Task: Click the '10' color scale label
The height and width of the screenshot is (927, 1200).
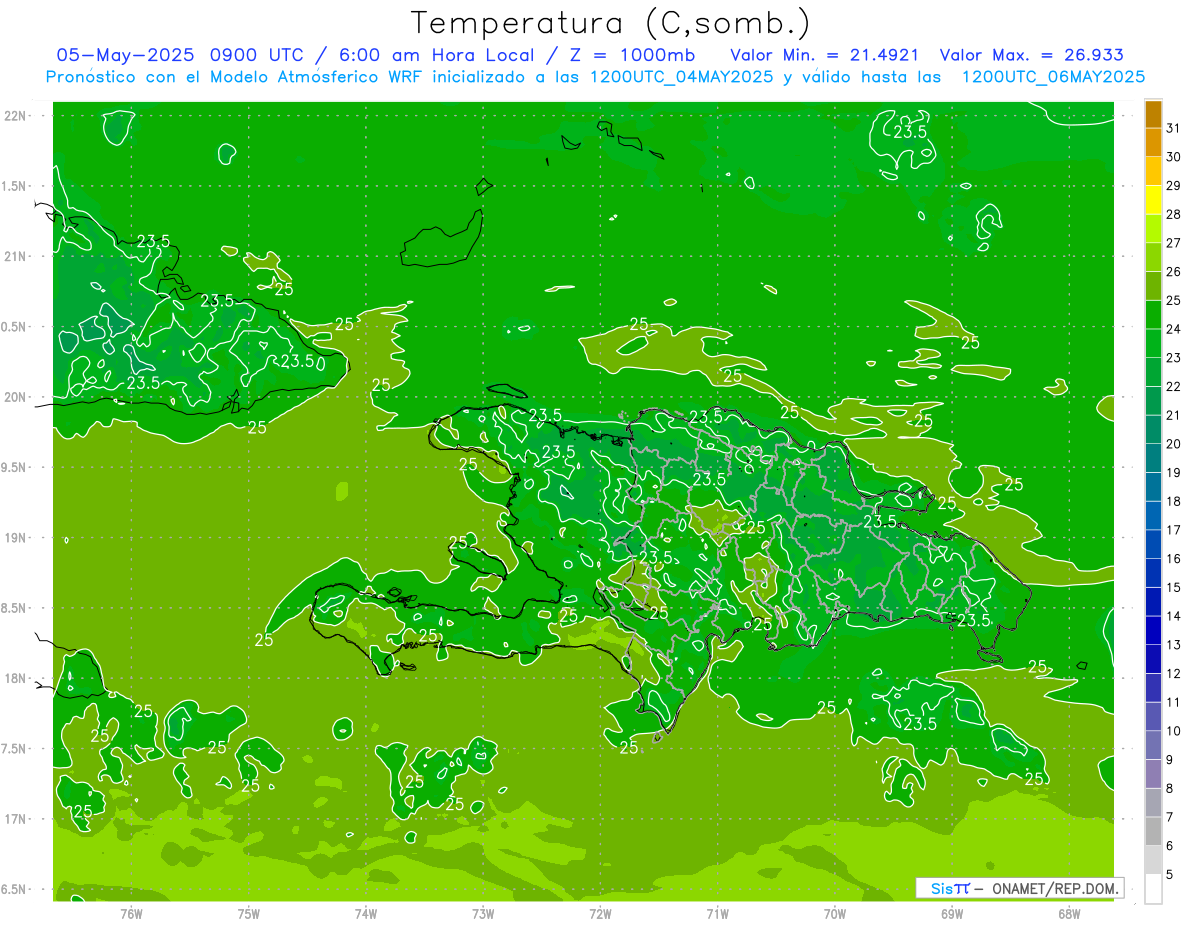Action: point(1174,731)
